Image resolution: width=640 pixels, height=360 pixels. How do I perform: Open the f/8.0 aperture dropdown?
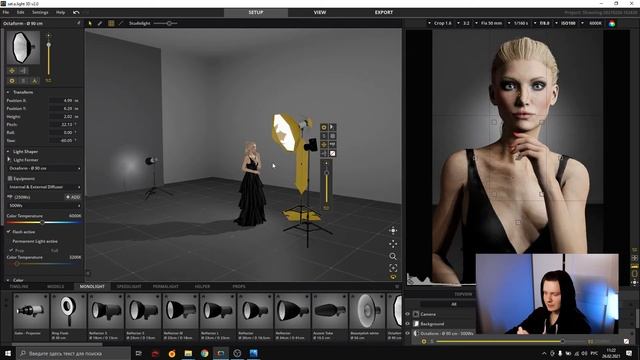click(x=542, y=24)
